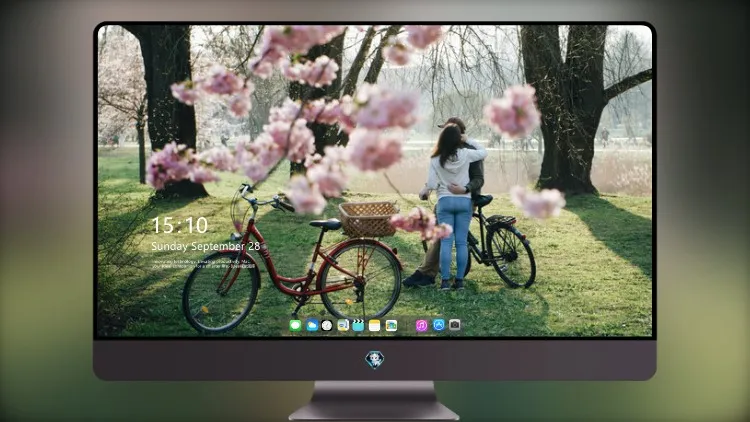Viewport: 750px width, 422px height.
Task: Click the logo badge on monitor chin
Action: click(x=375, y=359)
